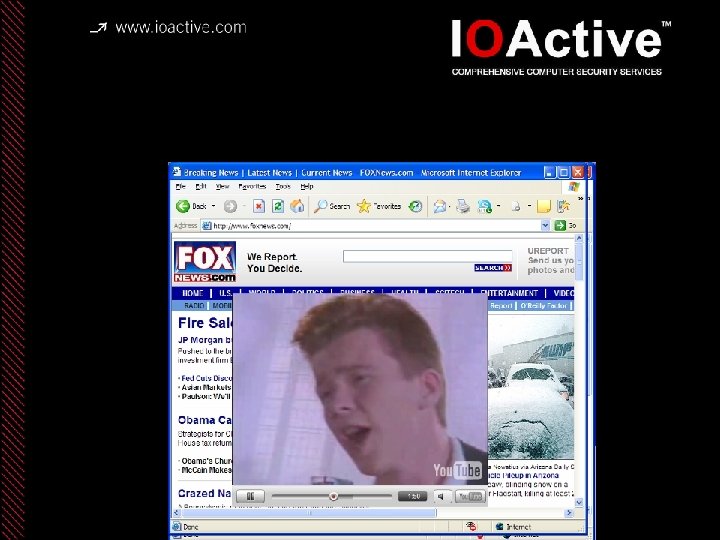720x540 pixels.
Task: Click the grey Forward arrow button
Action: [x=231, y=207]
